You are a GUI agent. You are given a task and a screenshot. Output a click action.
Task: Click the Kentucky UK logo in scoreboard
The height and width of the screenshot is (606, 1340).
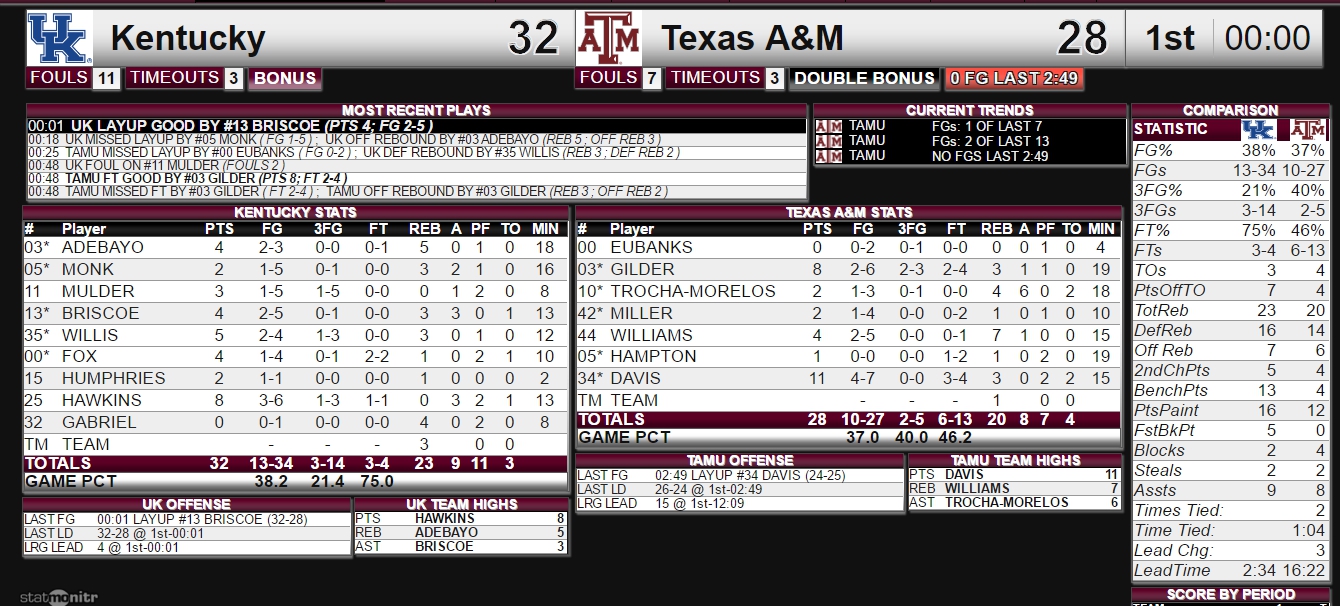pos(59,39)
